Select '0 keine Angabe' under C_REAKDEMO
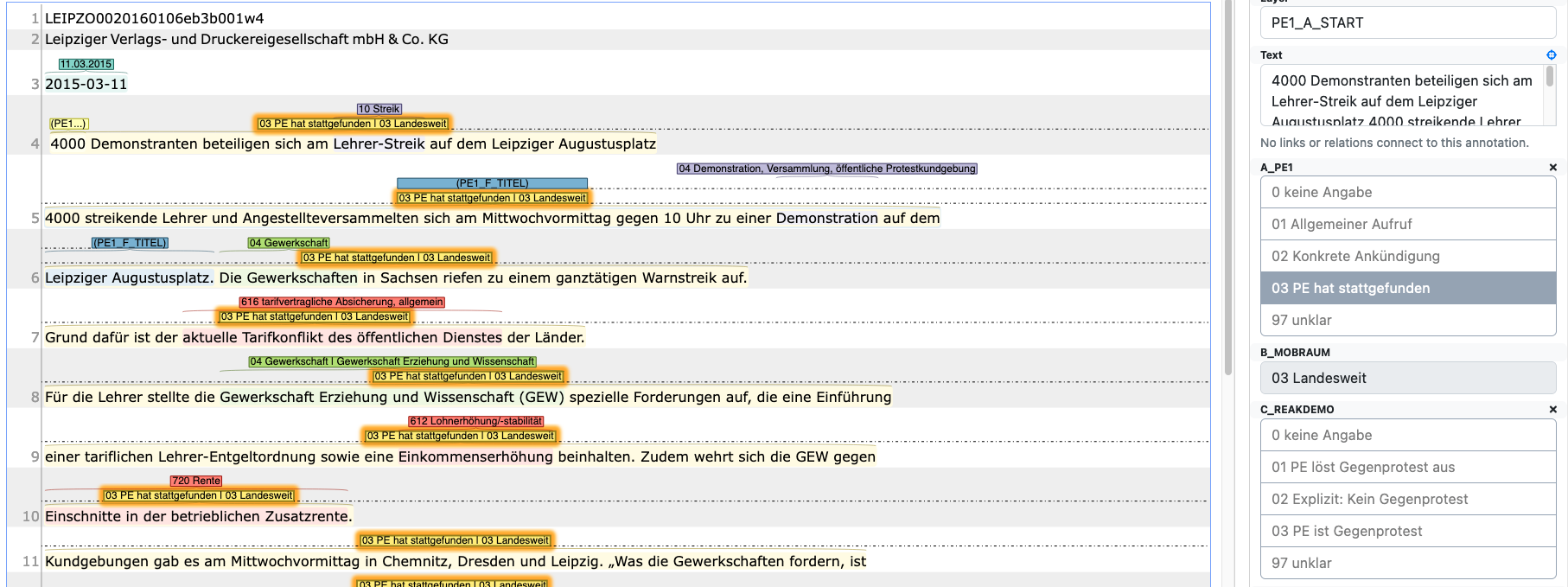 (1408, 435)
